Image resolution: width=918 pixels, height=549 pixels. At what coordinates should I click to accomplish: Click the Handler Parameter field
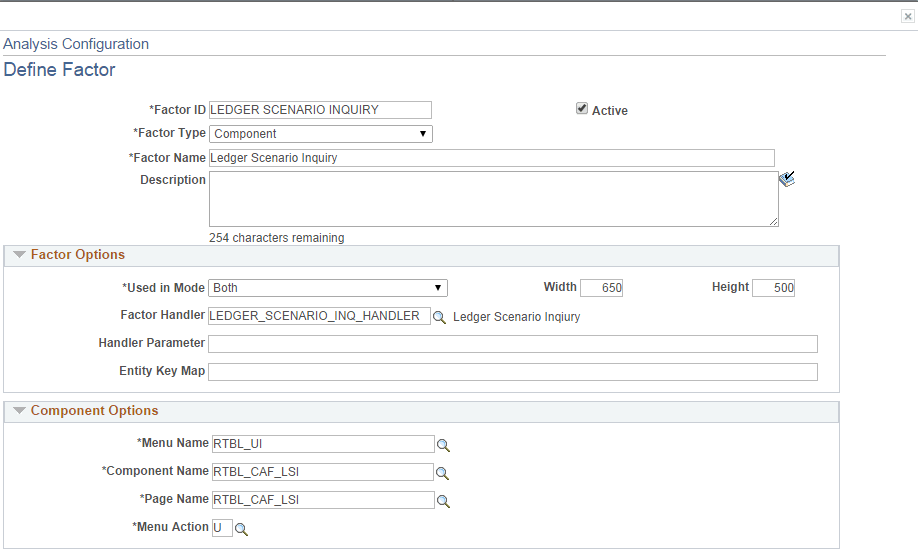[x=513, y=344]
